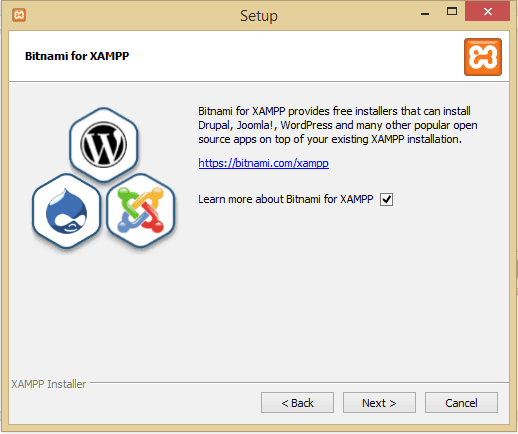The image size is (518, 434).
Task: Click the Setup title bar text
Action: click(259, 16)
